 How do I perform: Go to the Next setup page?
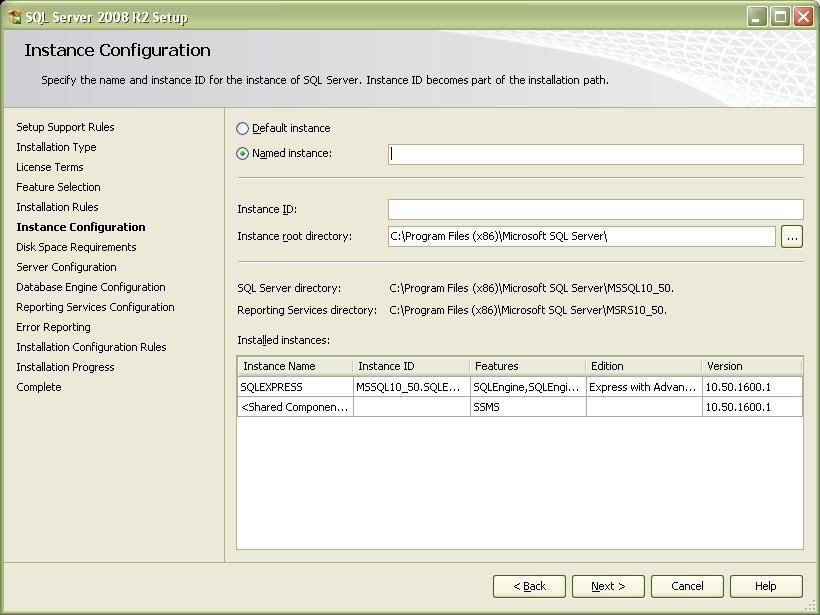pos(608,586)
